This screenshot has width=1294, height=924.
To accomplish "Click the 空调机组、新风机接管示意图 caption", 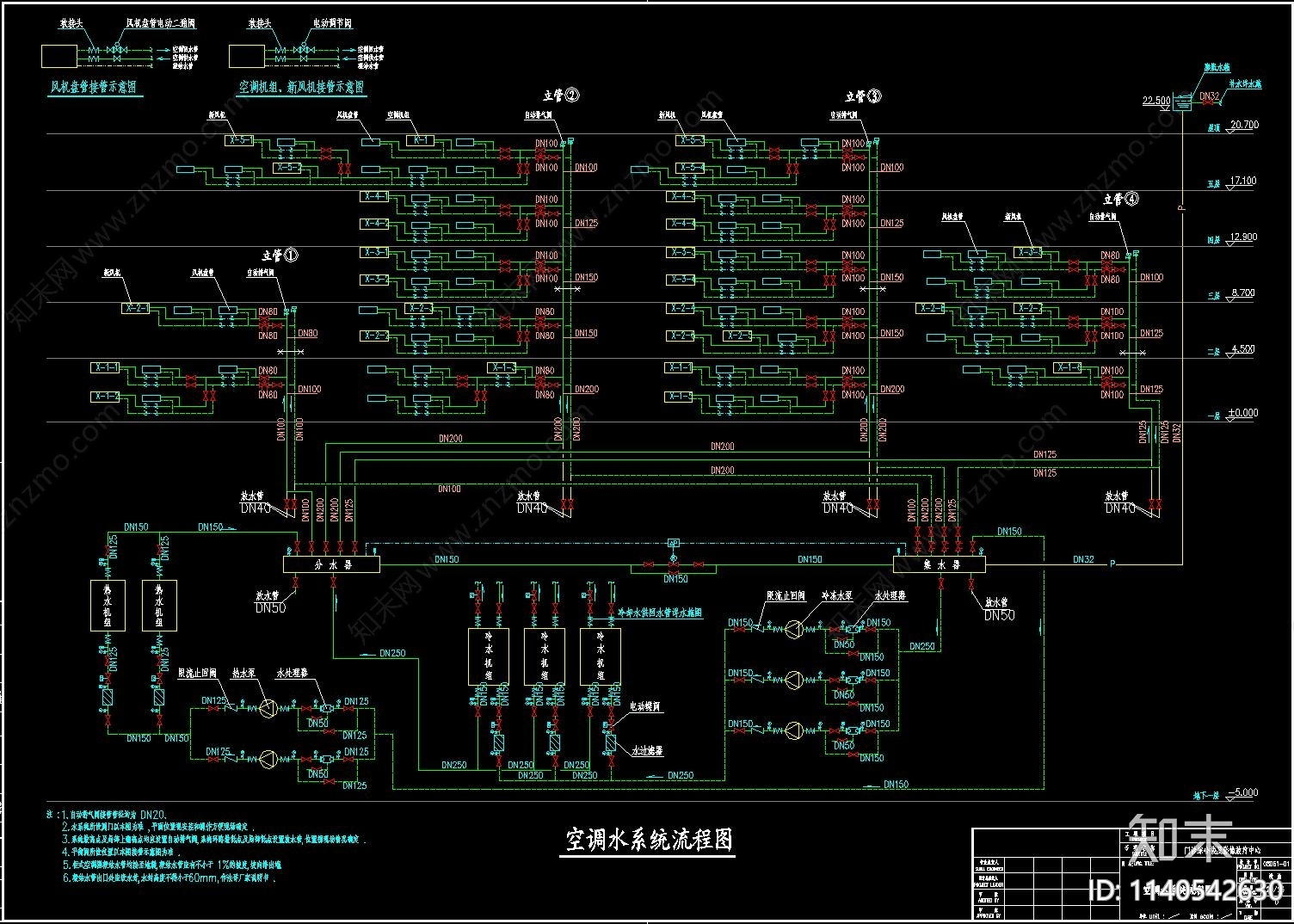I will tap(301, 87).
